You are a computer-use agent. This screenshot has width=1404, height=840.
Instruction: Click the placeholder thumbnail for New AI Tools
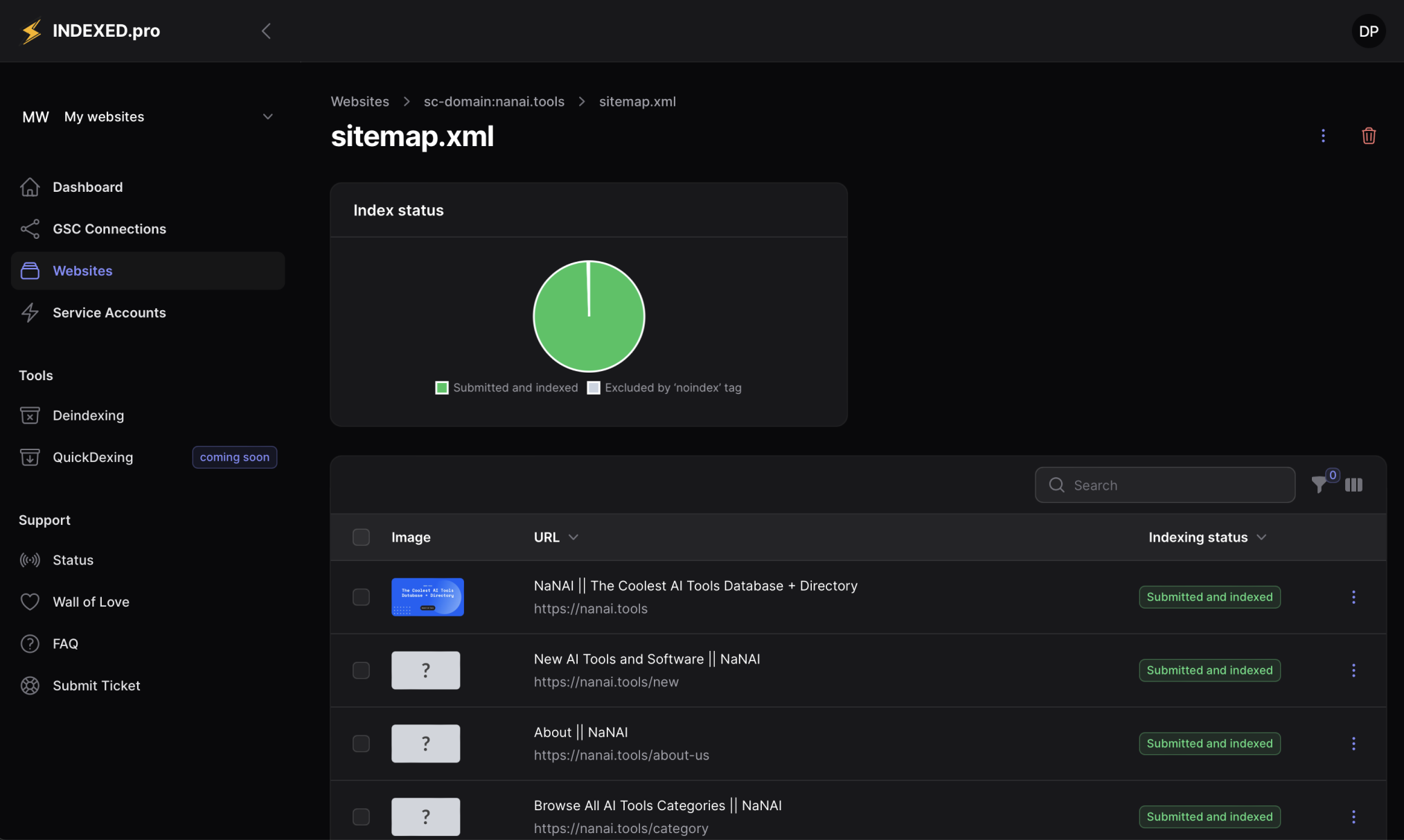click(425, 670)
